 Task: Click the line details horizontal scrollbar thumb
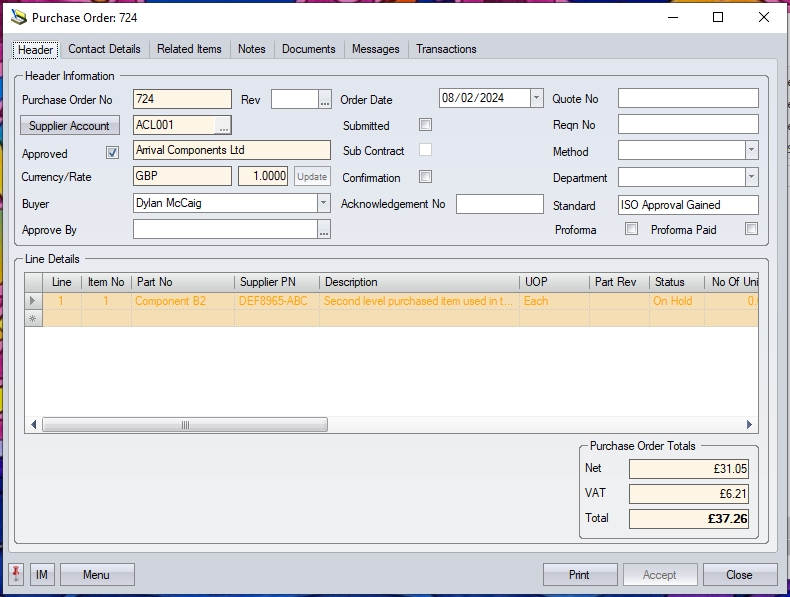tap(185, 425)
